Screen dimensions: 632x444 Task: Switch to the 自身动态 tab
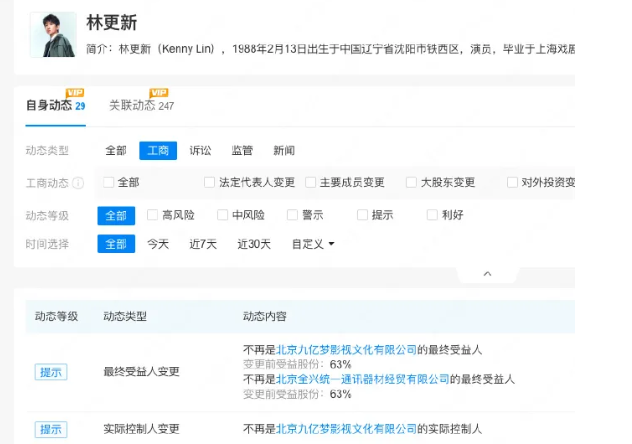pos(56,106)
